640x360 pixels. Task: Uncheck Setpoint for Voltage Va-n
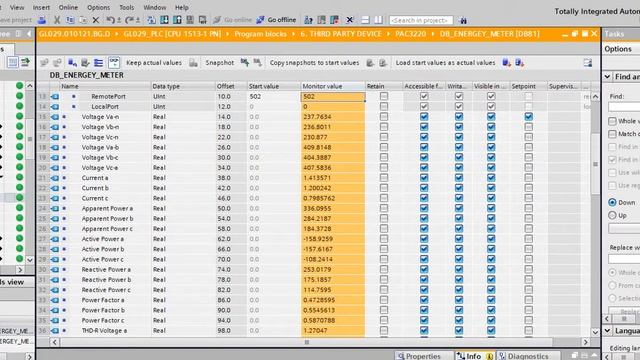pos(529,117)
